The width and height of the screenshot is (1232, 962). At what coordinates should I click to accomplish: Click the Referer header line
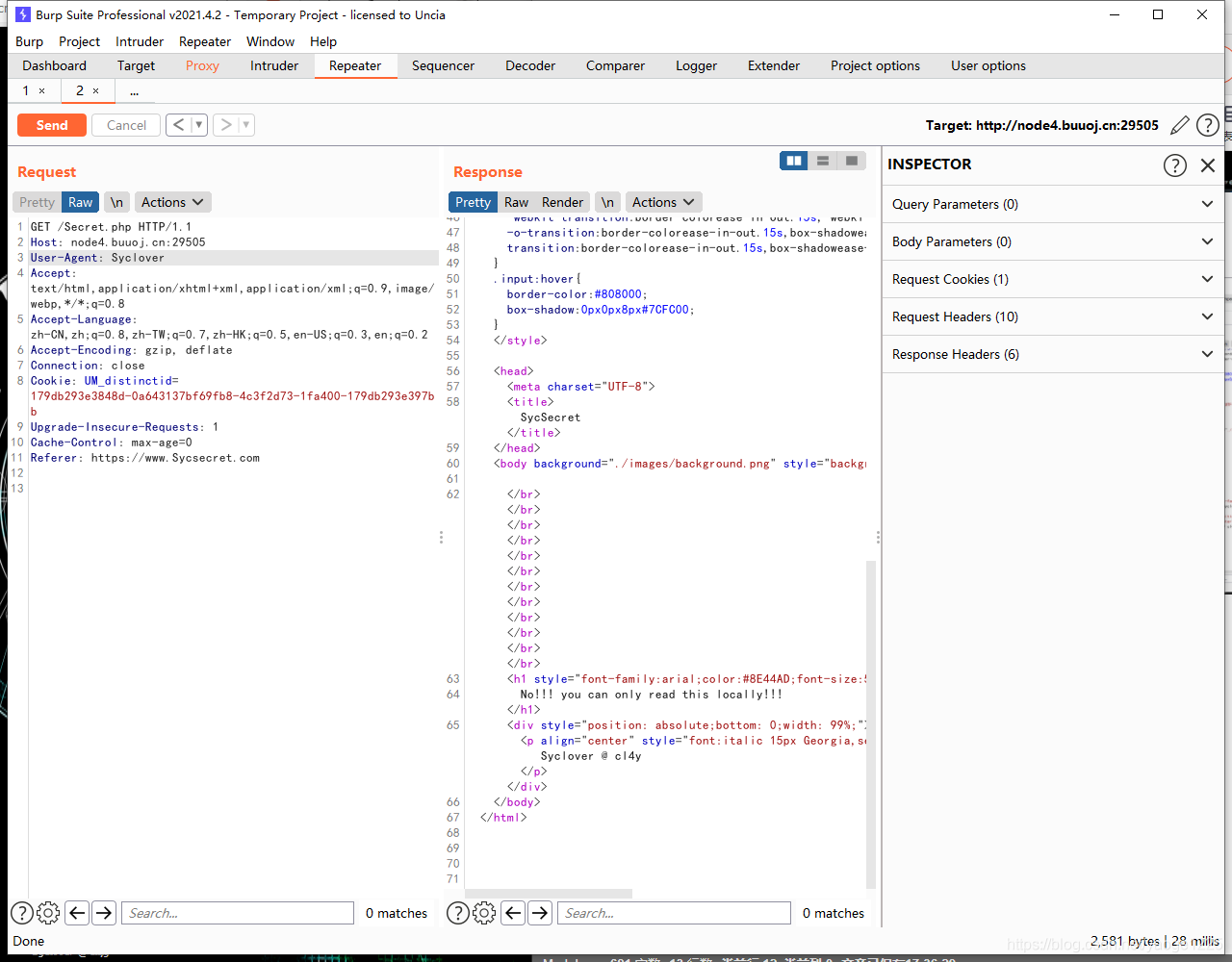[144, 458]
